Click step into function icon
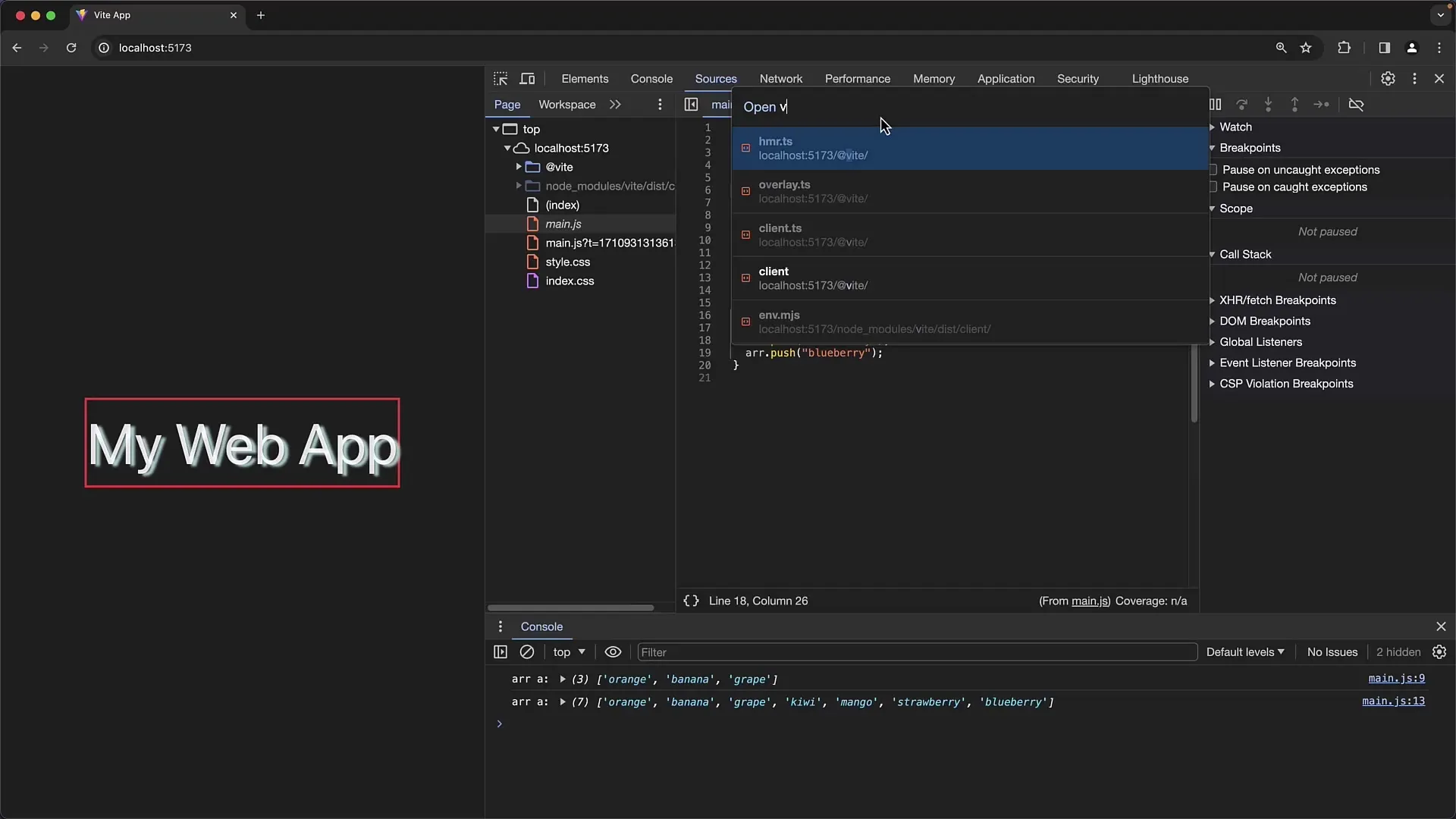Screen dimensions: 1456x819 point(1268,105)
